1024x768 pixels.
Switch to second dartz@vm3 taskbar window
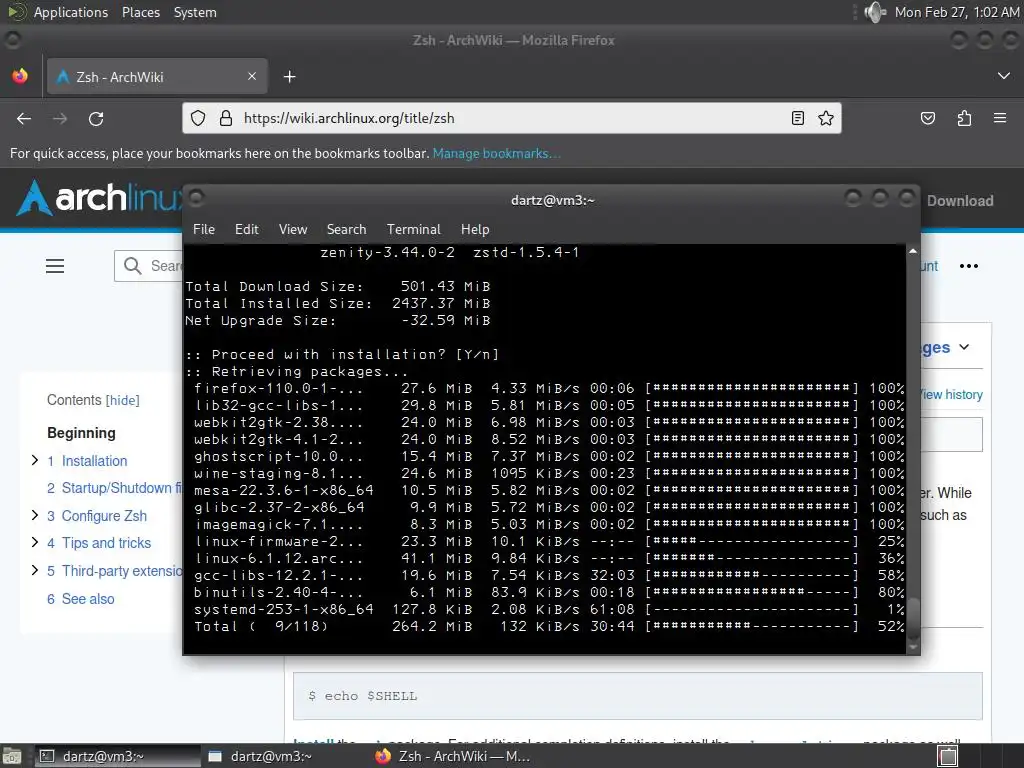tap(270, 756)
